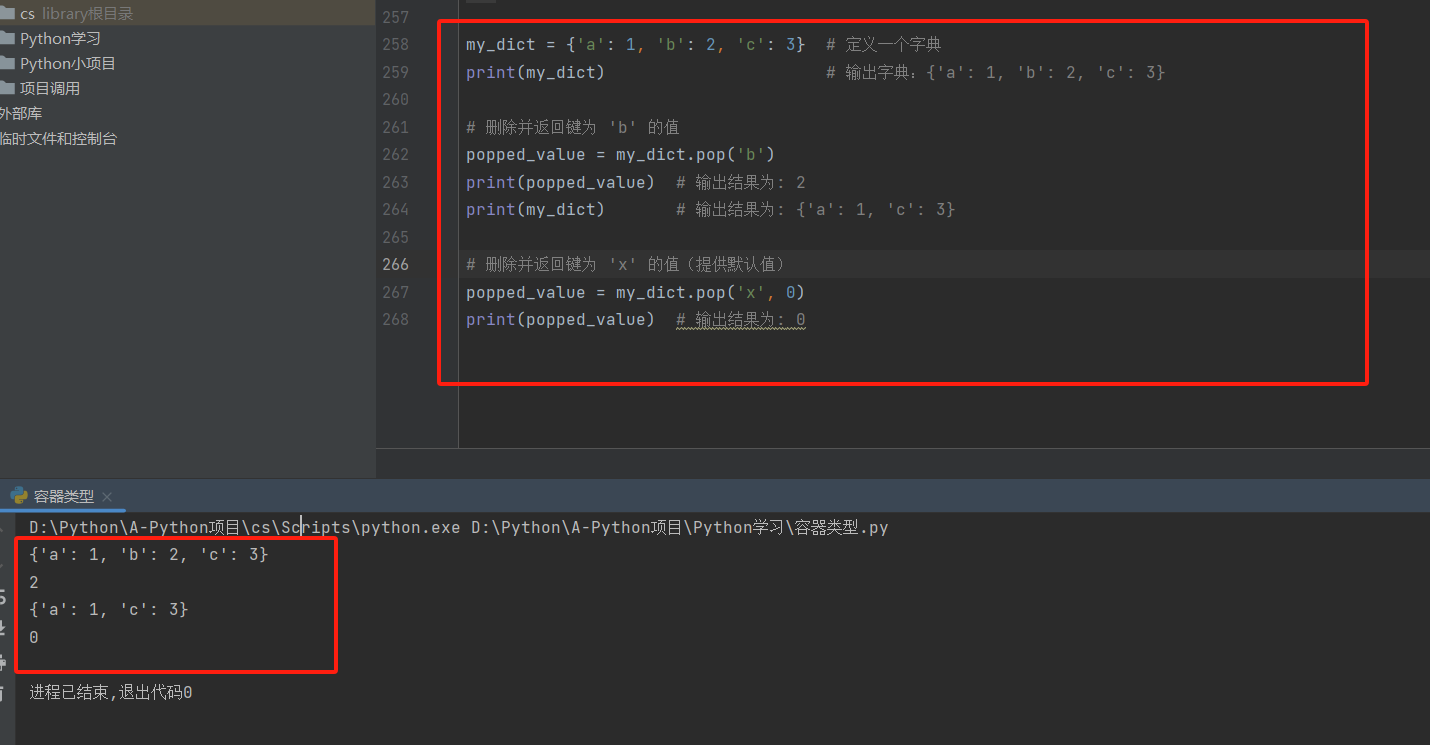1430x745 pixels.
Task: Click gutter line number 265
Action: (x=396, y=237)
